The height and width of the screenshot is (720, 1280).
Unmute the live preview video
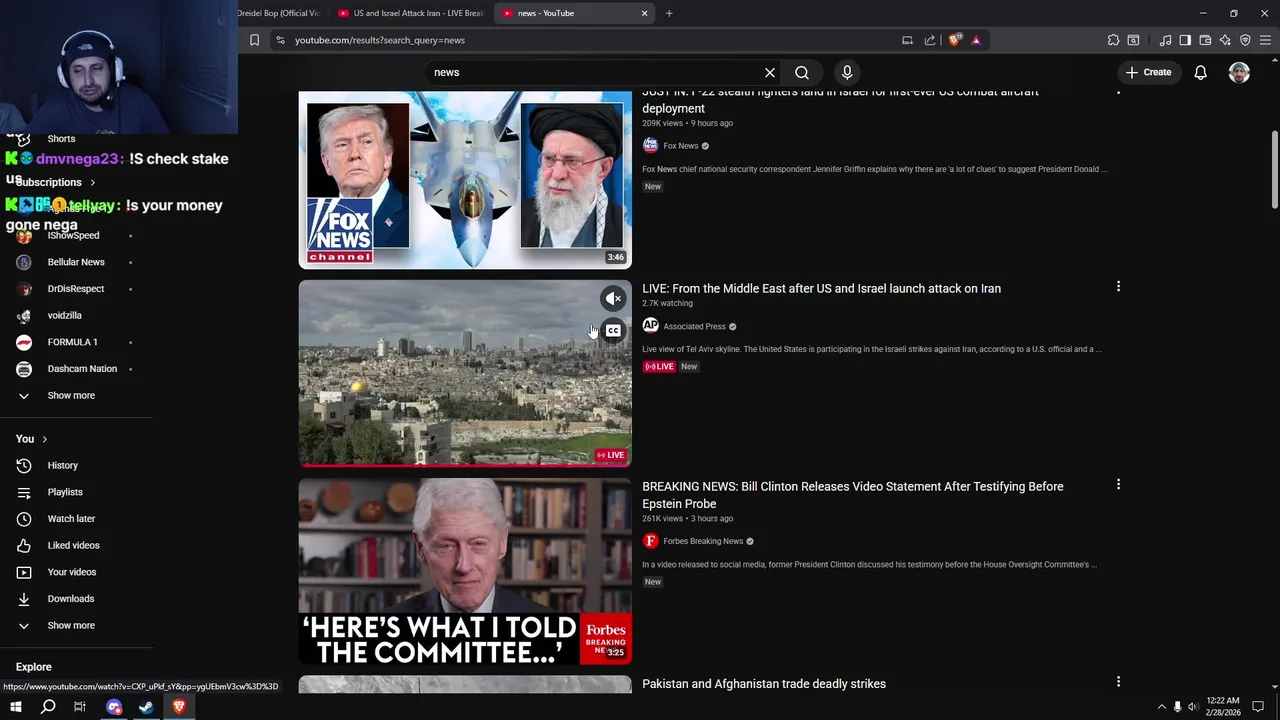[x=613, y=298]
